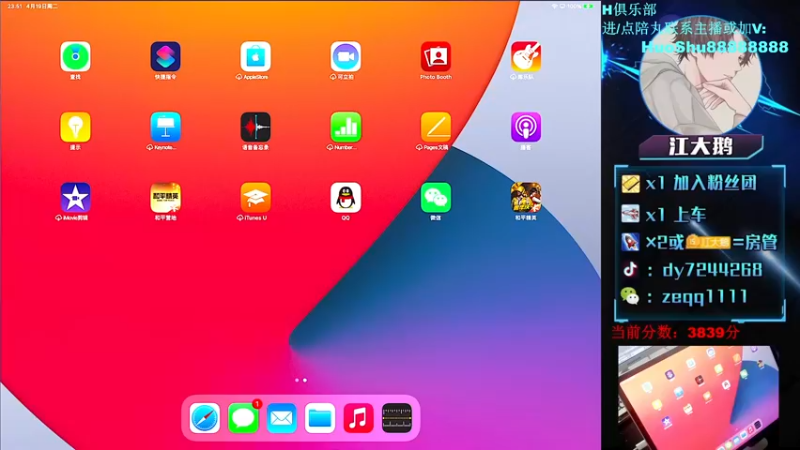Launch the Numbers app
Image resolution: width=800 pixels, height=450 pixels.
[345, 127]
